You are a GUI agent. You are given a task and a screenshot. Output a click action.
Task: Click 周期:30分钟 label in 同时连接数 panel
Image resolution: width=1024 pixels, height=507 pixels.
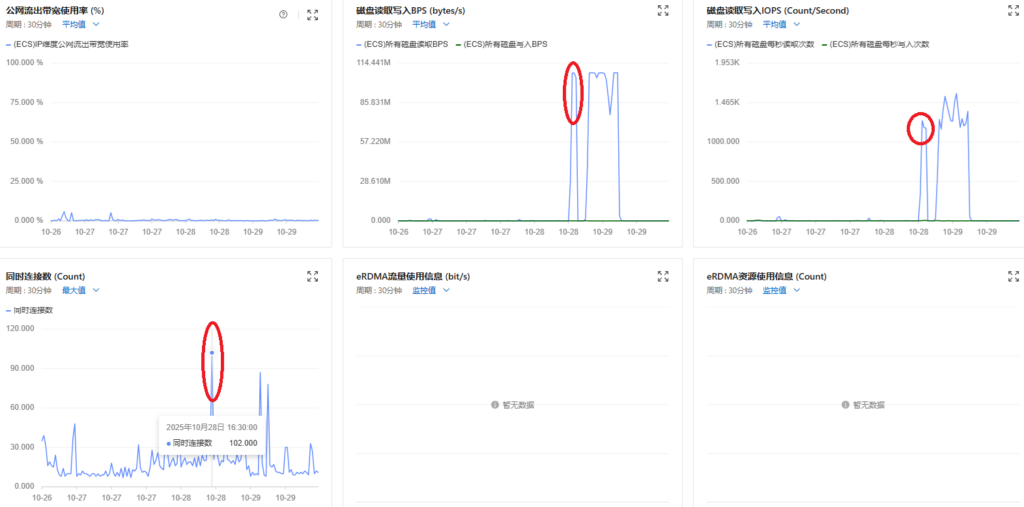[x=27, y=290]
